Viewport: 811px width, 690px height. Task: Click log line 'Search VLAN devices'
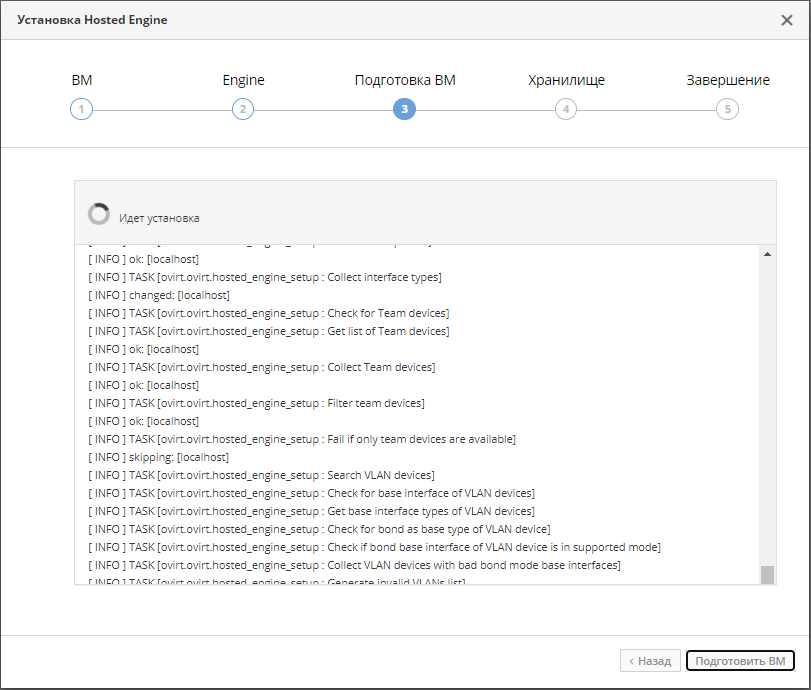tap(261, 475)
